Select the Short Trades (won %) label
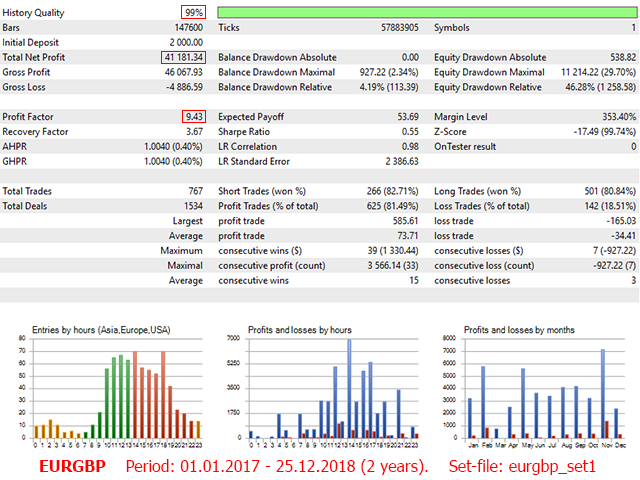640x480 pixels. [264, 191]
